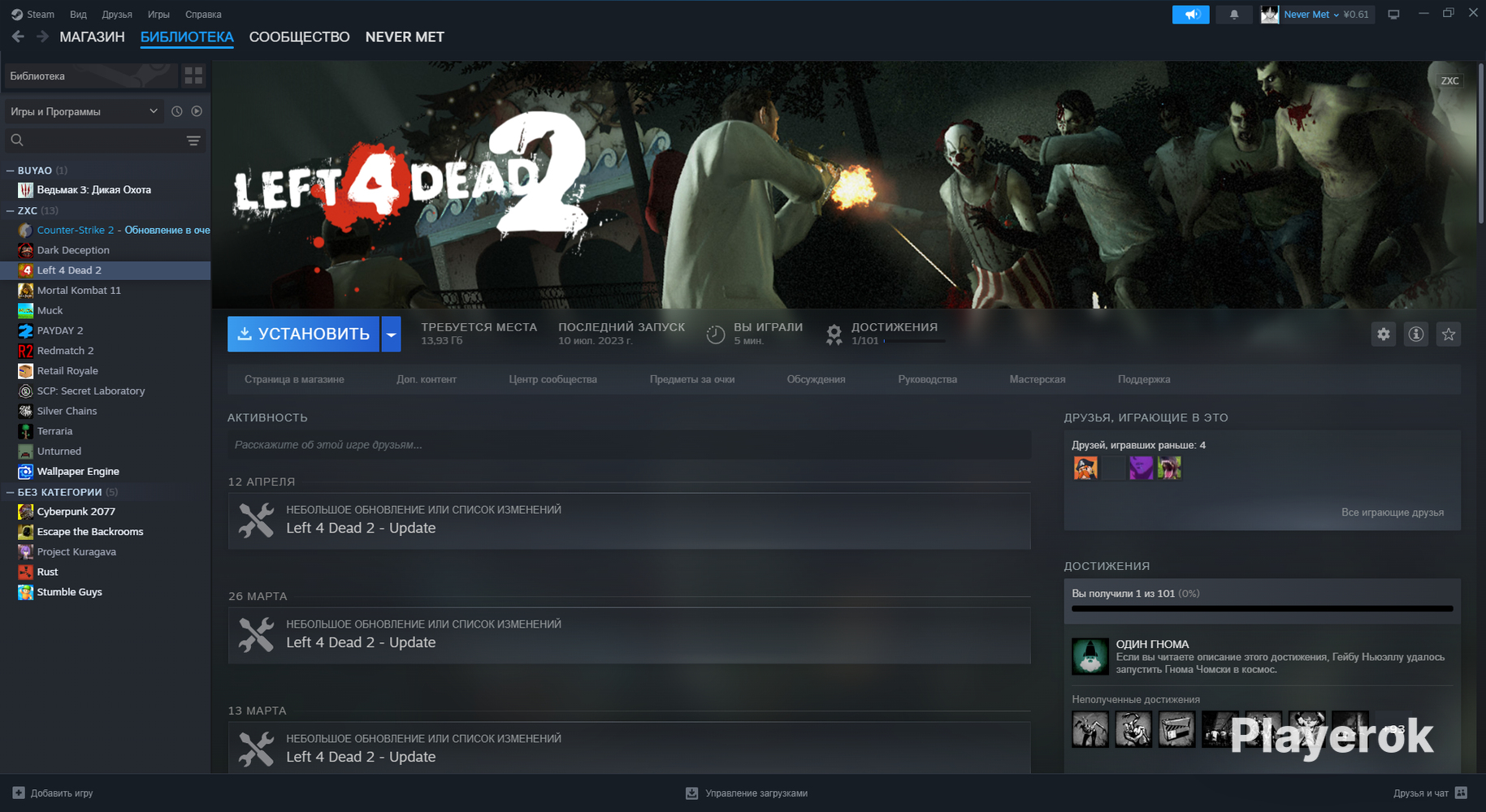Collapse the ZXC category
The width and height of the screenshot is (1486, 812).
click(x=10, y=210)
